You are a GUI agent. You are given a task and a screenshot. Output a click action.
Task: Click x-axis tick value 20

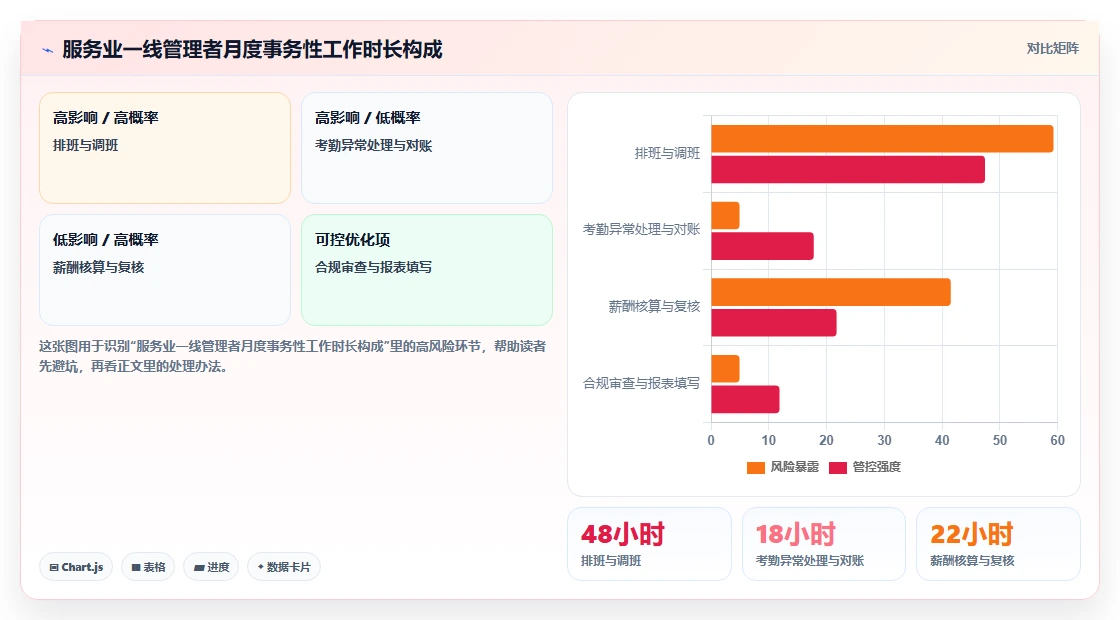tap(826, 441)
